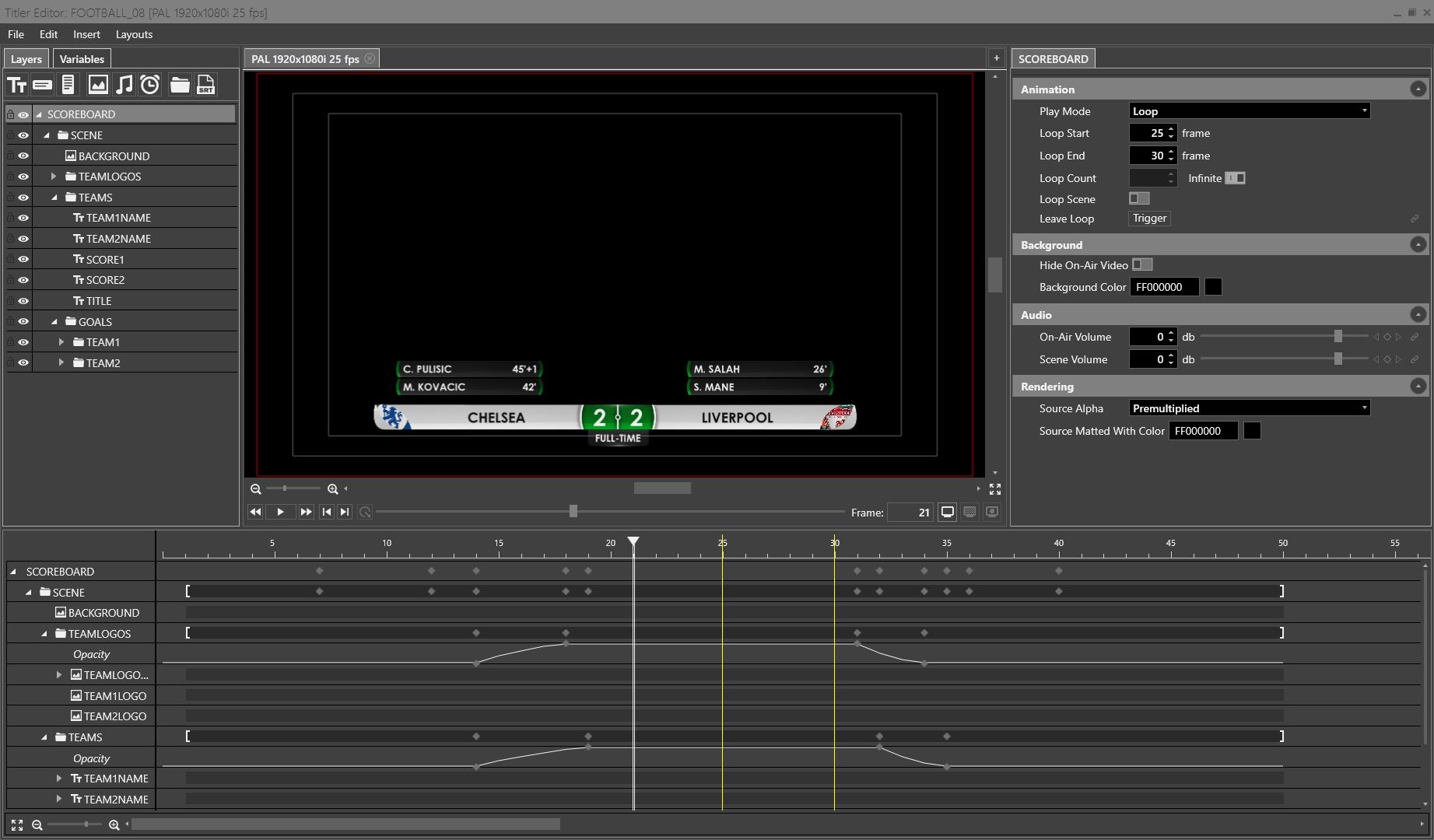Open the Insert menu
Image resolution: width=1434 pixels, height=840 pixels.
86,34
